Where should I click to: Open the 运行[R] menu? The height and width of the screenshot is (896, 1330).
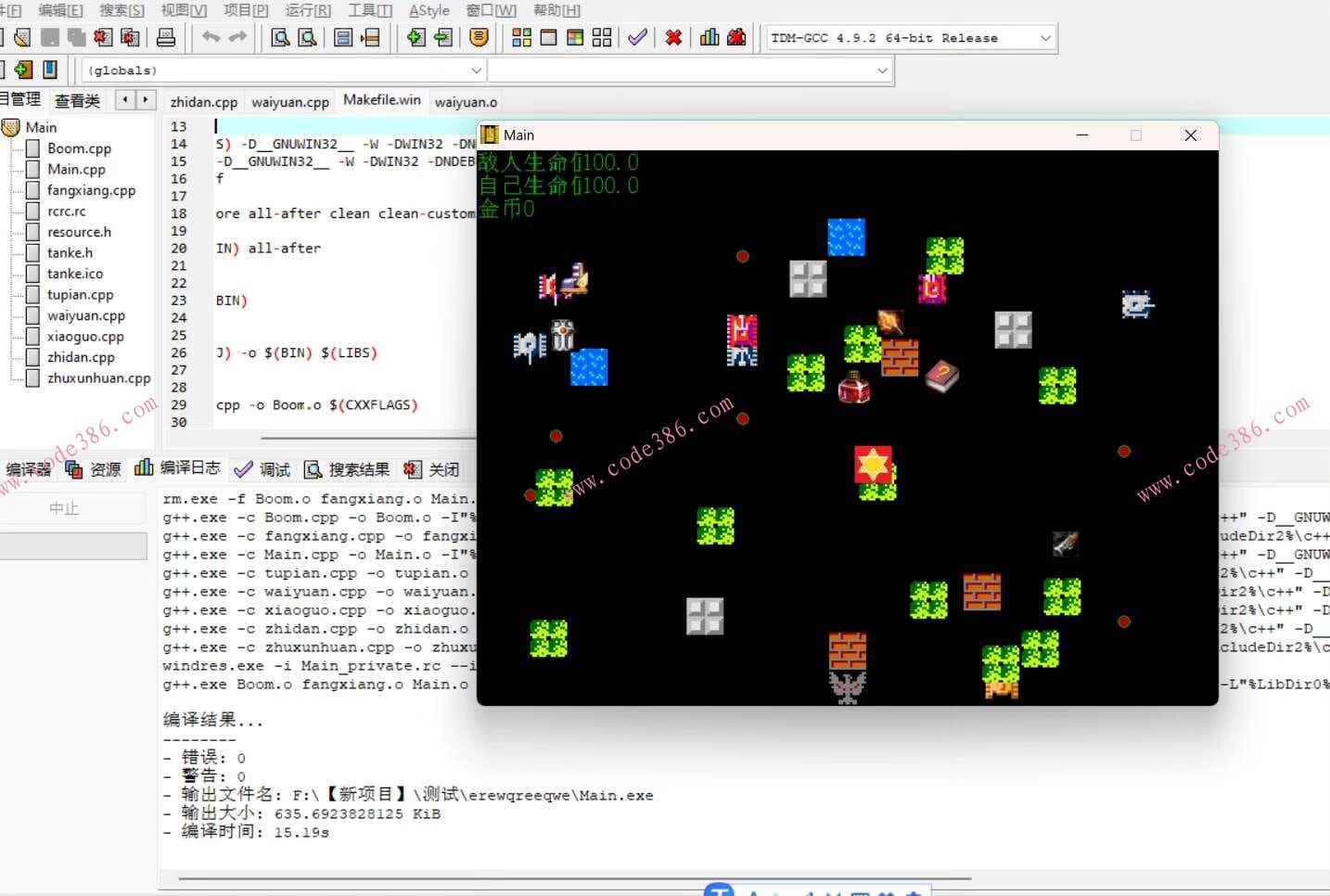pos(308,10)
